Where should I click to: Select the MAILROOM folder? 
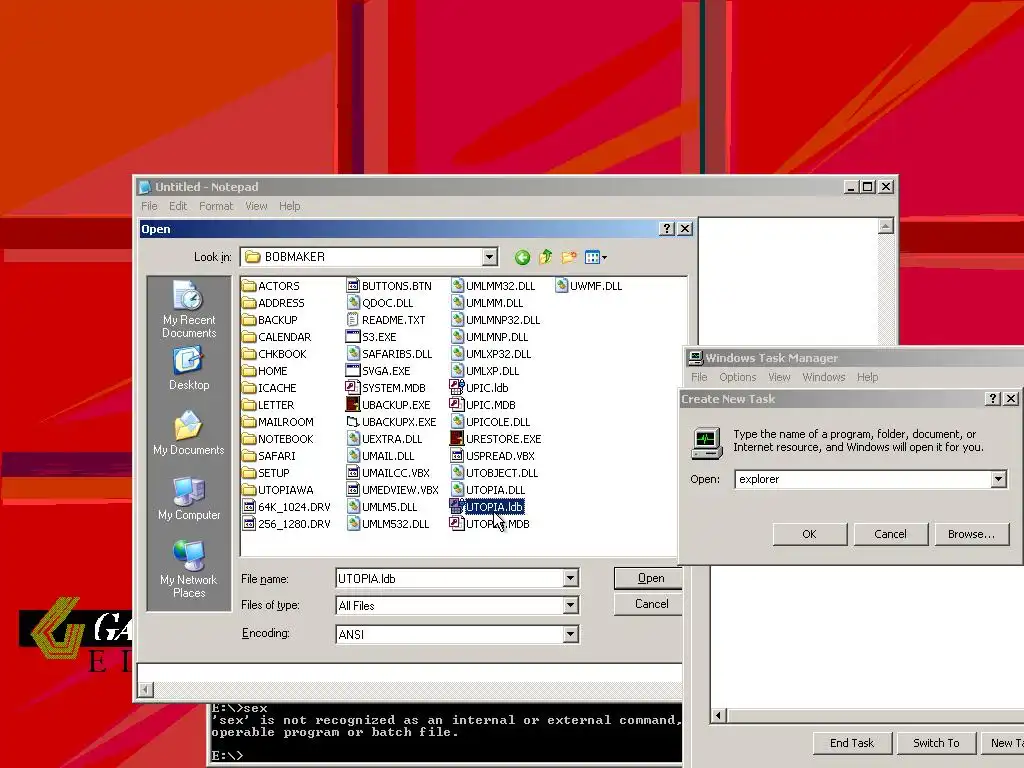tap(278, 422)
